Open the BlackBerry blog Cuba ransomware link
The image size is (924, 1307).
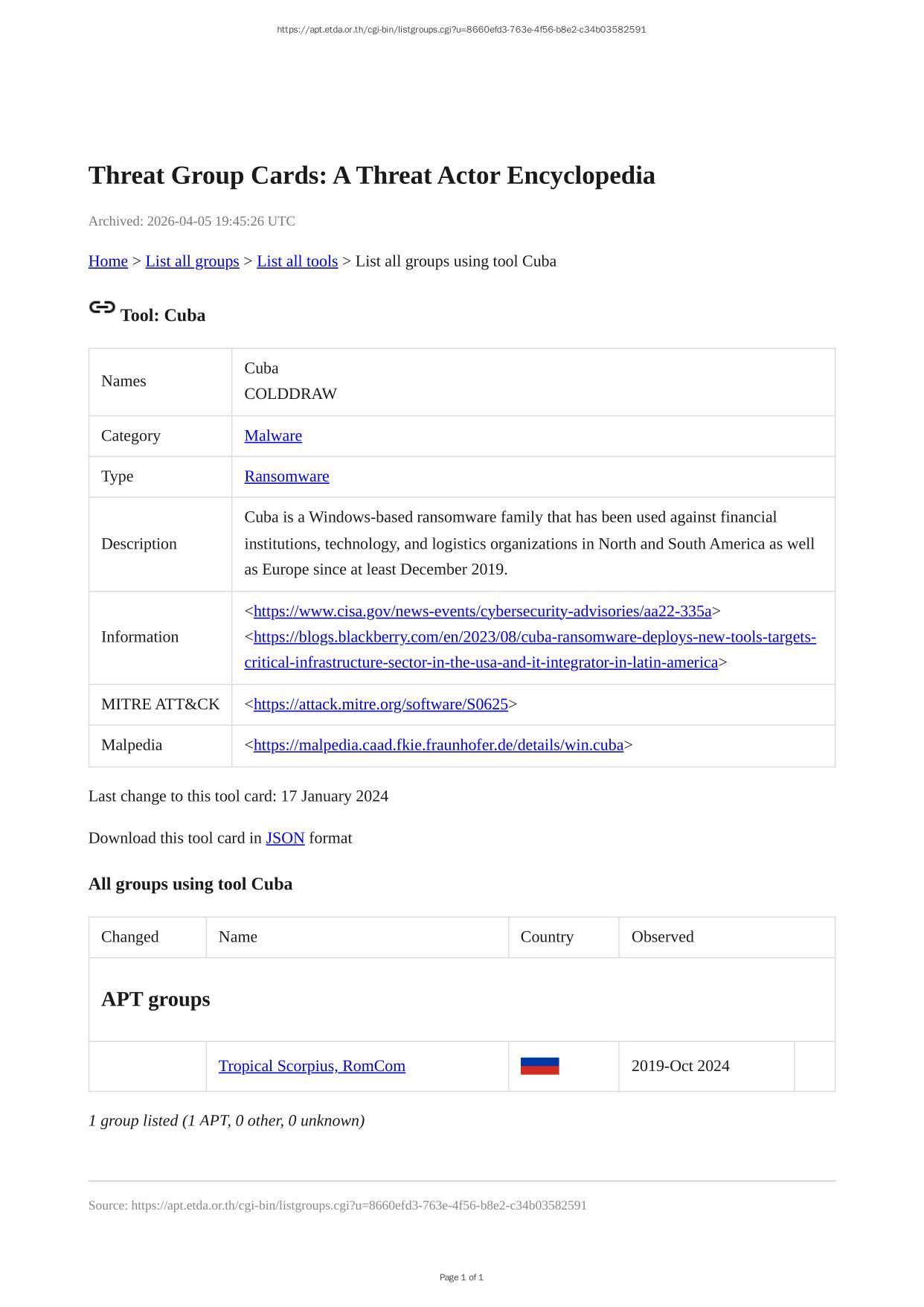pyautogui.click(x=534, y=637)
